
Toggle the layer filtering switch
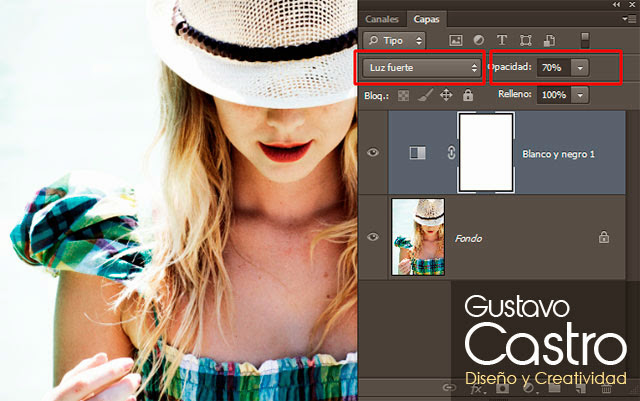tap(585, 40)
